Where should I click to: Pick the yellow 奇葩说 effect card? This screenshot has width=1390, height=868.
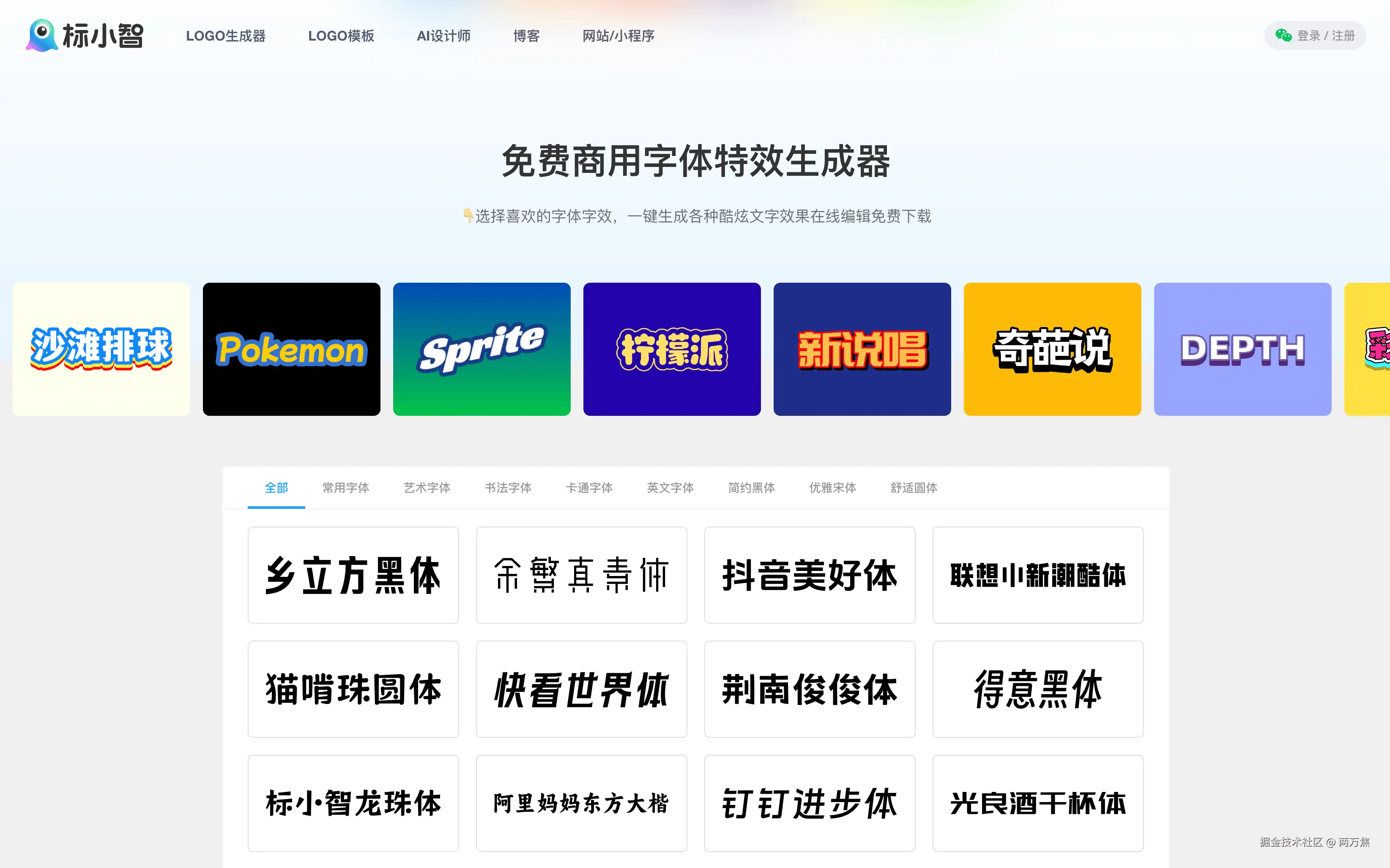point(1052,349)
